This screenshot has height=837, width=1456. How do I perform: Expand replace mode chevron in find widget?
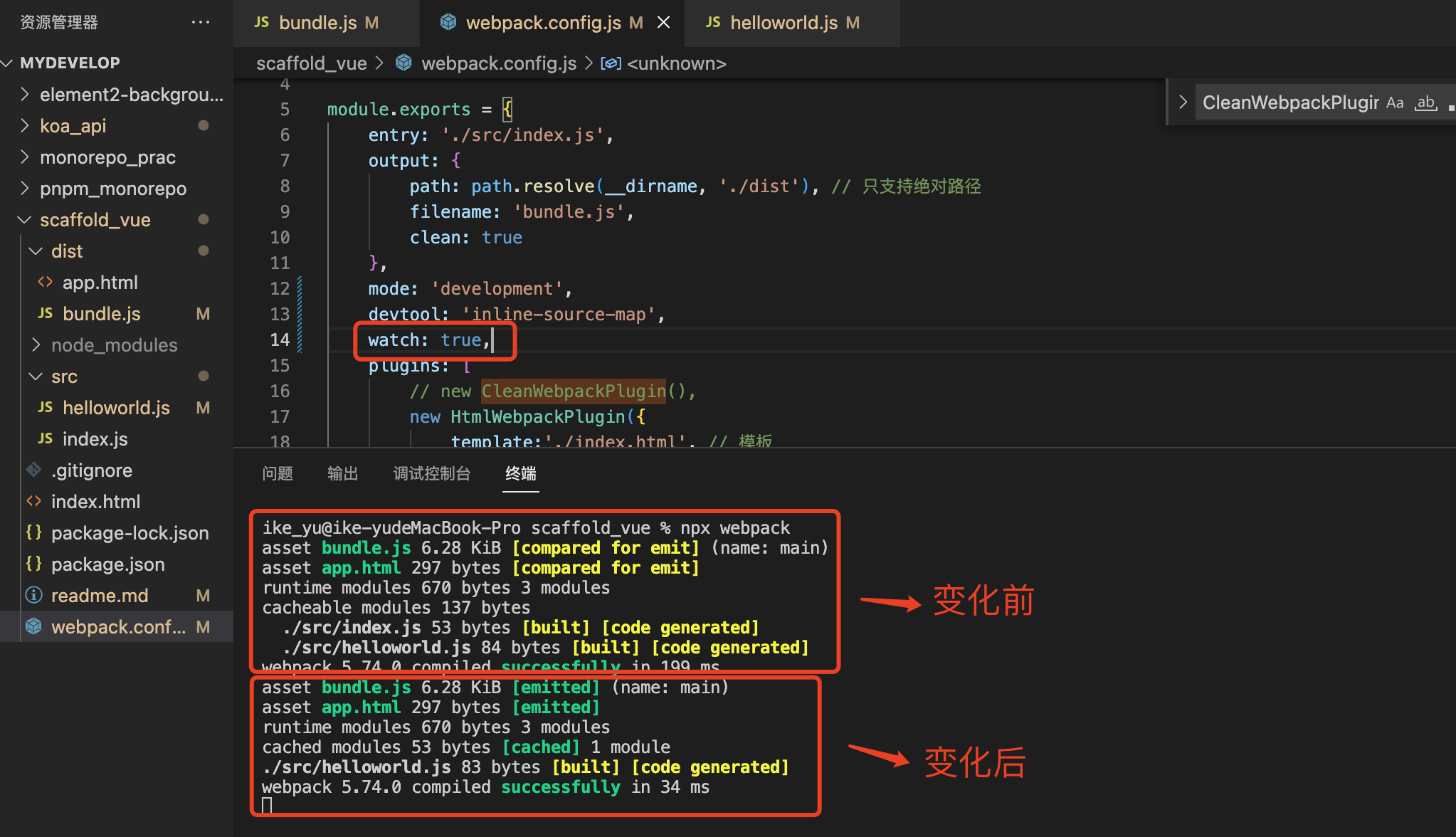pyautogui.click(x=1183, y=102)
